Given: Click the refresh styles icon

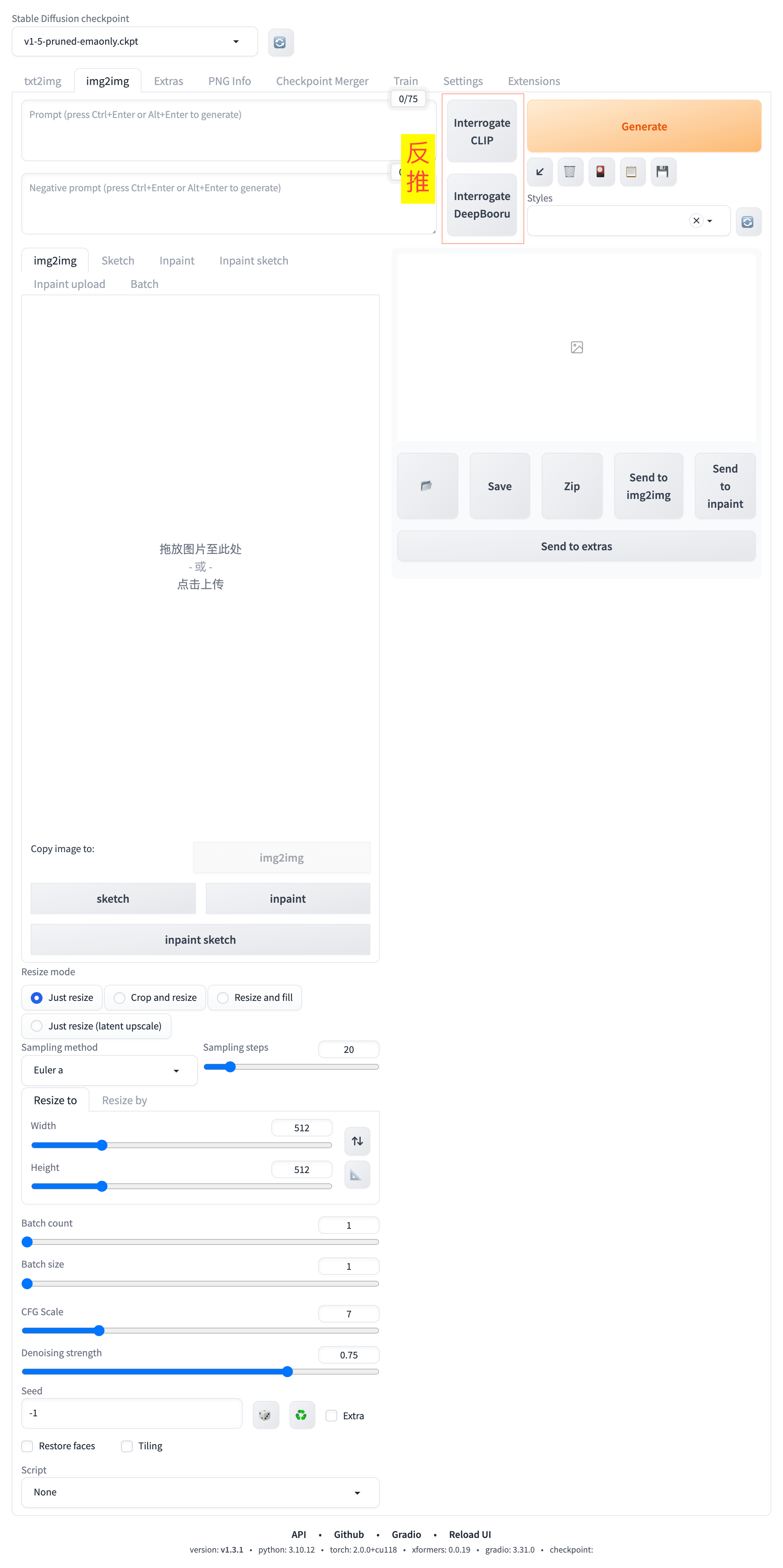Looking at the screenshot, I should click(x=748, y=222).
